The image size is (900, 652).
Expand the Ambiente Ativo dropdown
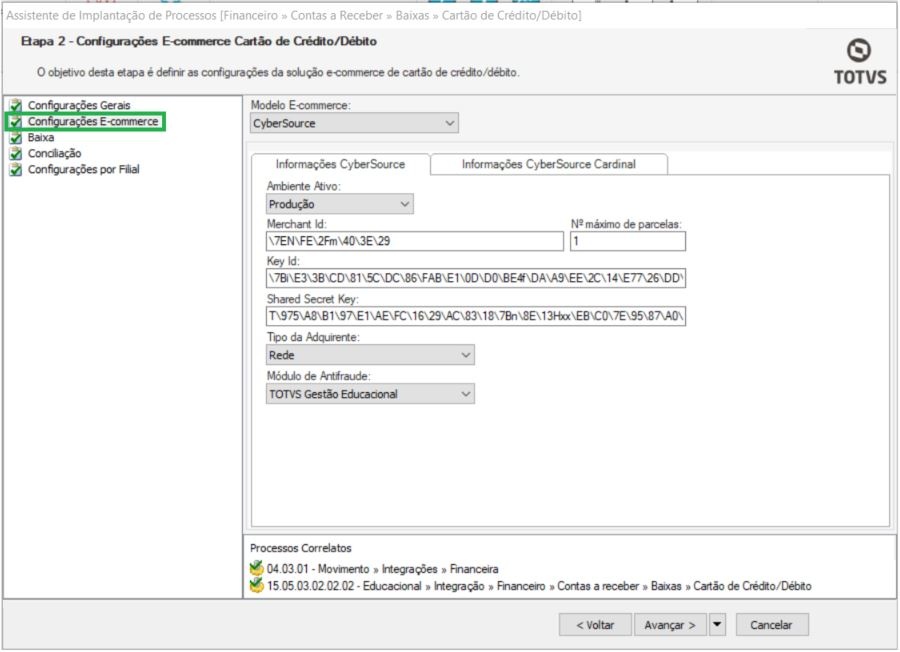coord(339,204)
